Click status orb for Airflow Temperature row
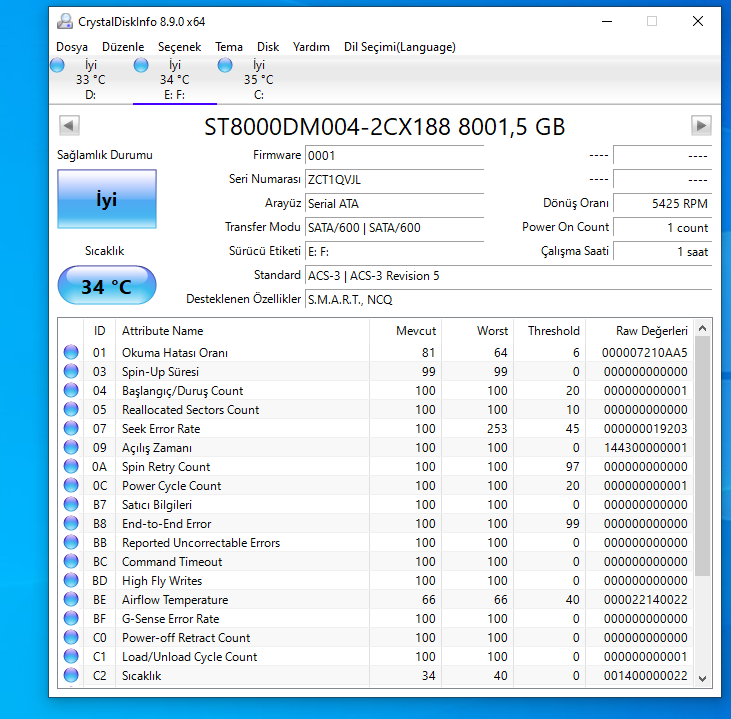Image resolution: width=731 pixels, height=719 pixels. [71, 599]
